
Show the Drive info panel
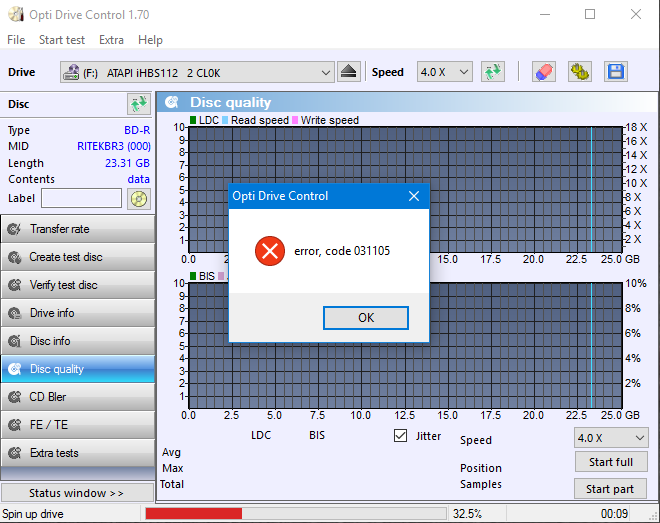78,313
